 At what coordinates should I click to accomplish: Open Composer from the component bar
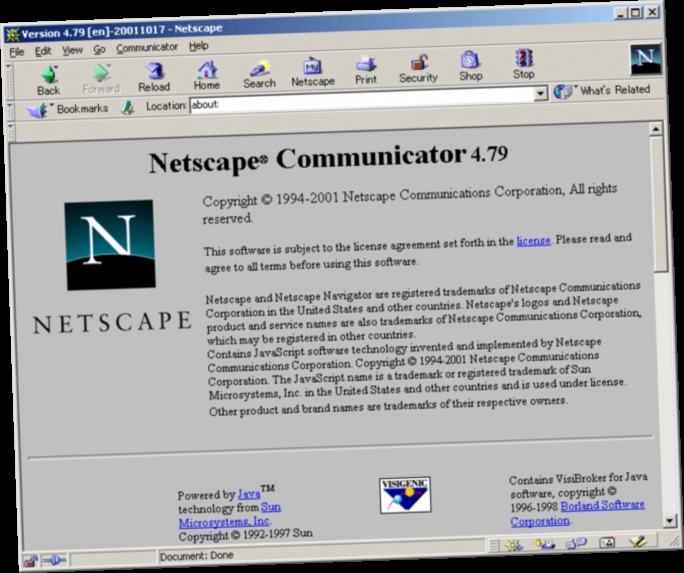tap(638, 542)
